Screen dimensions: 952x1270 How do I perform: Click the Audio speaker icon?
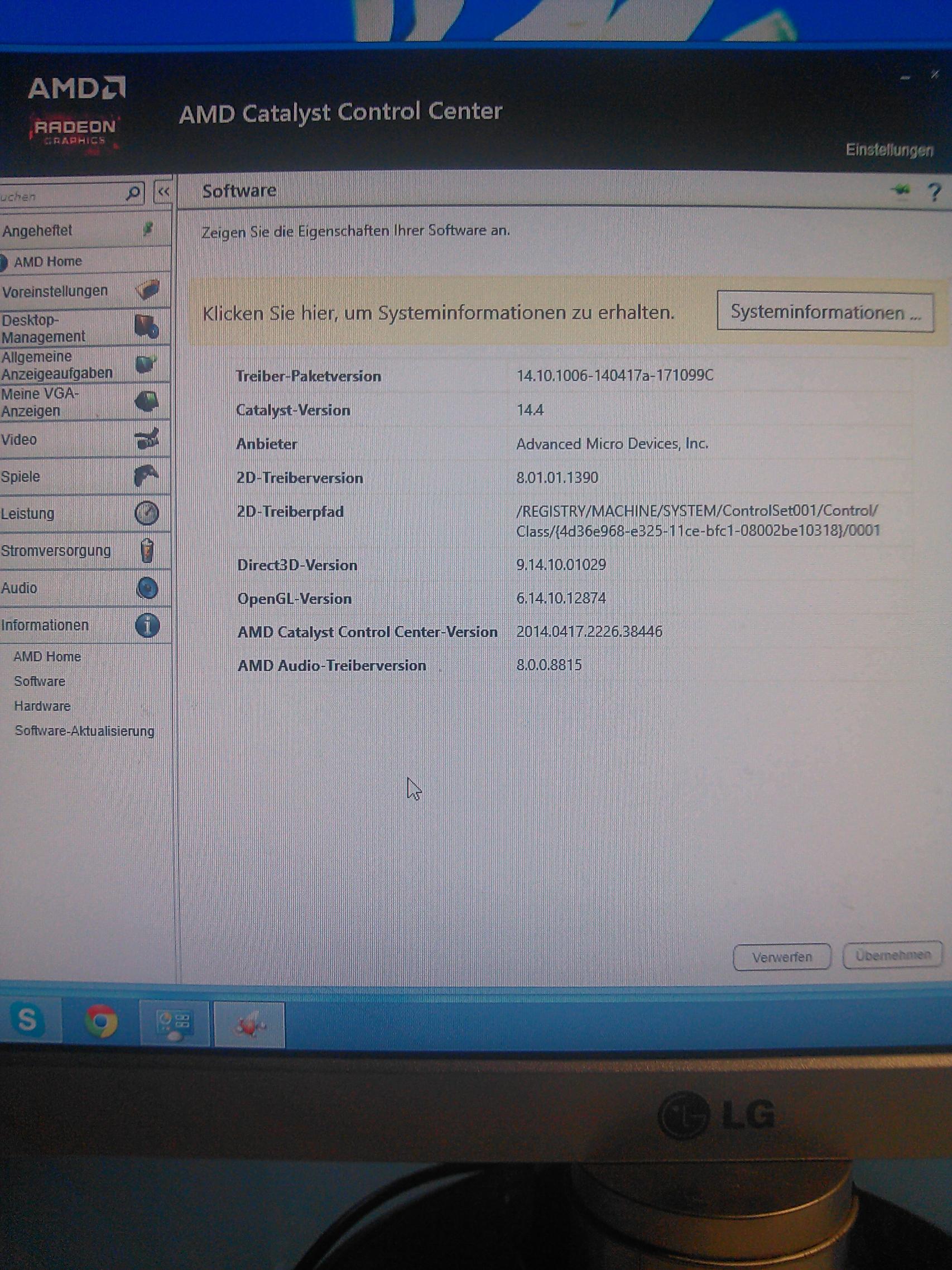point(147,588)
